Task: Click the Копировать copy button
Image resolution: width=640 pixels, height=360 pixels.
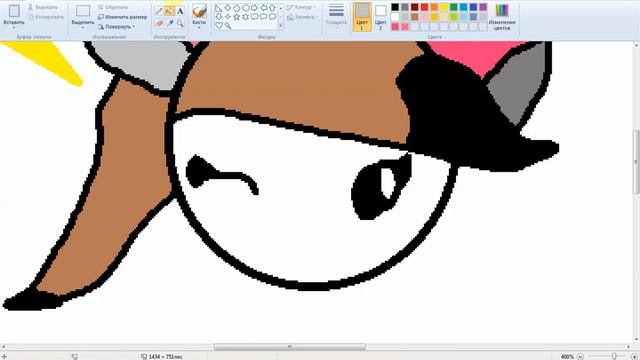Action: coord(46,17)
